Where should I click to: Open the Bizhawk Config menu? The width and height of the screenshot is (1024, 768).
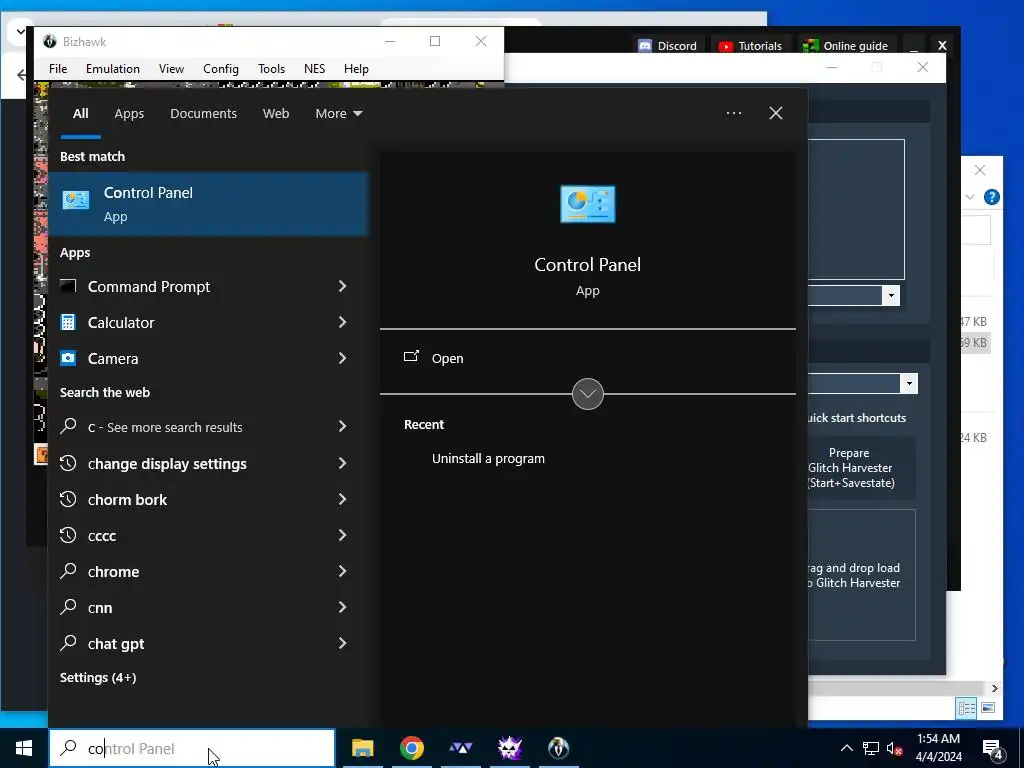point(221,69)
